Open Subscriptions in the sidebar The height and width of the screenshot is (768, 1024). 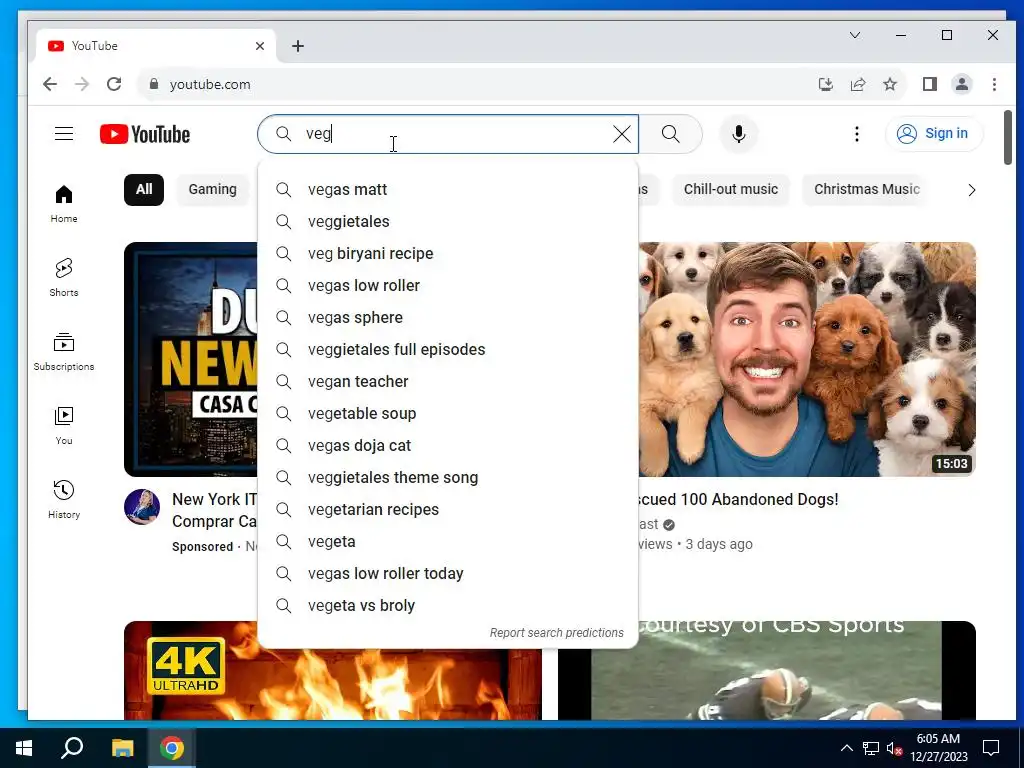[x=64, y=351]
